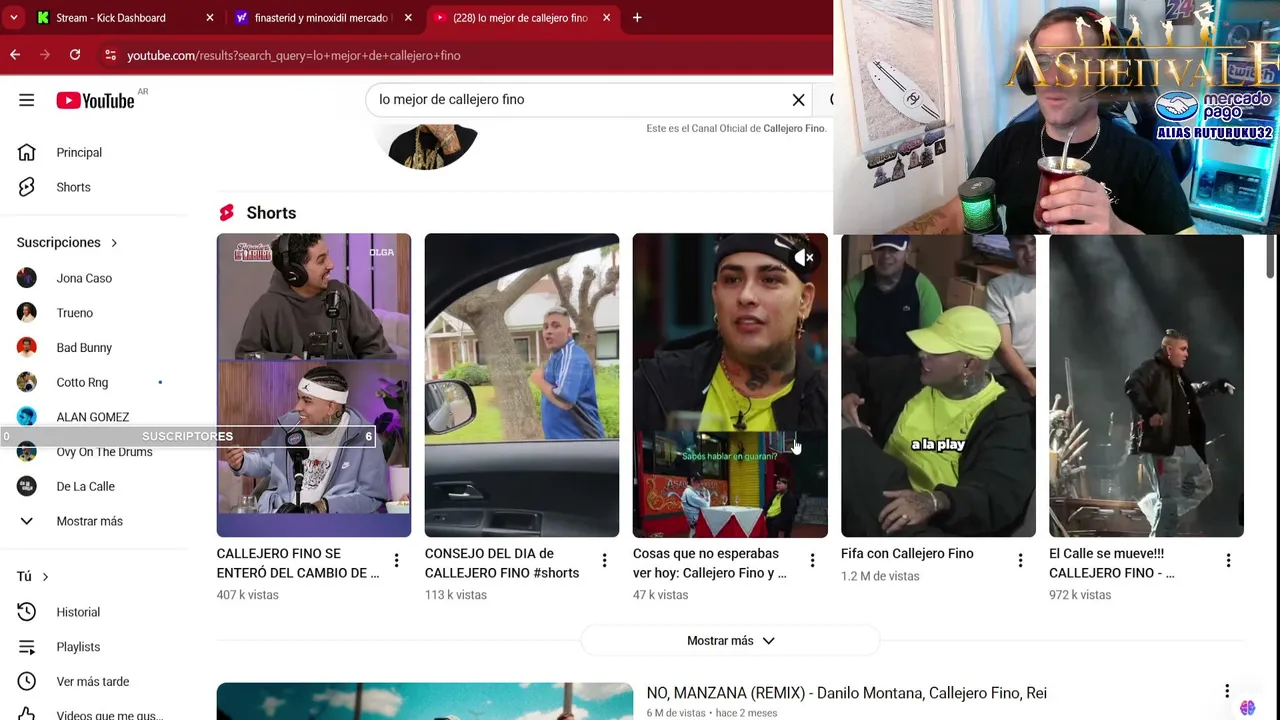Viewport: 1280px width, 720px height.
Task: Open NO, MANZANA (REMIX) video title
Action: coord(846,693)
